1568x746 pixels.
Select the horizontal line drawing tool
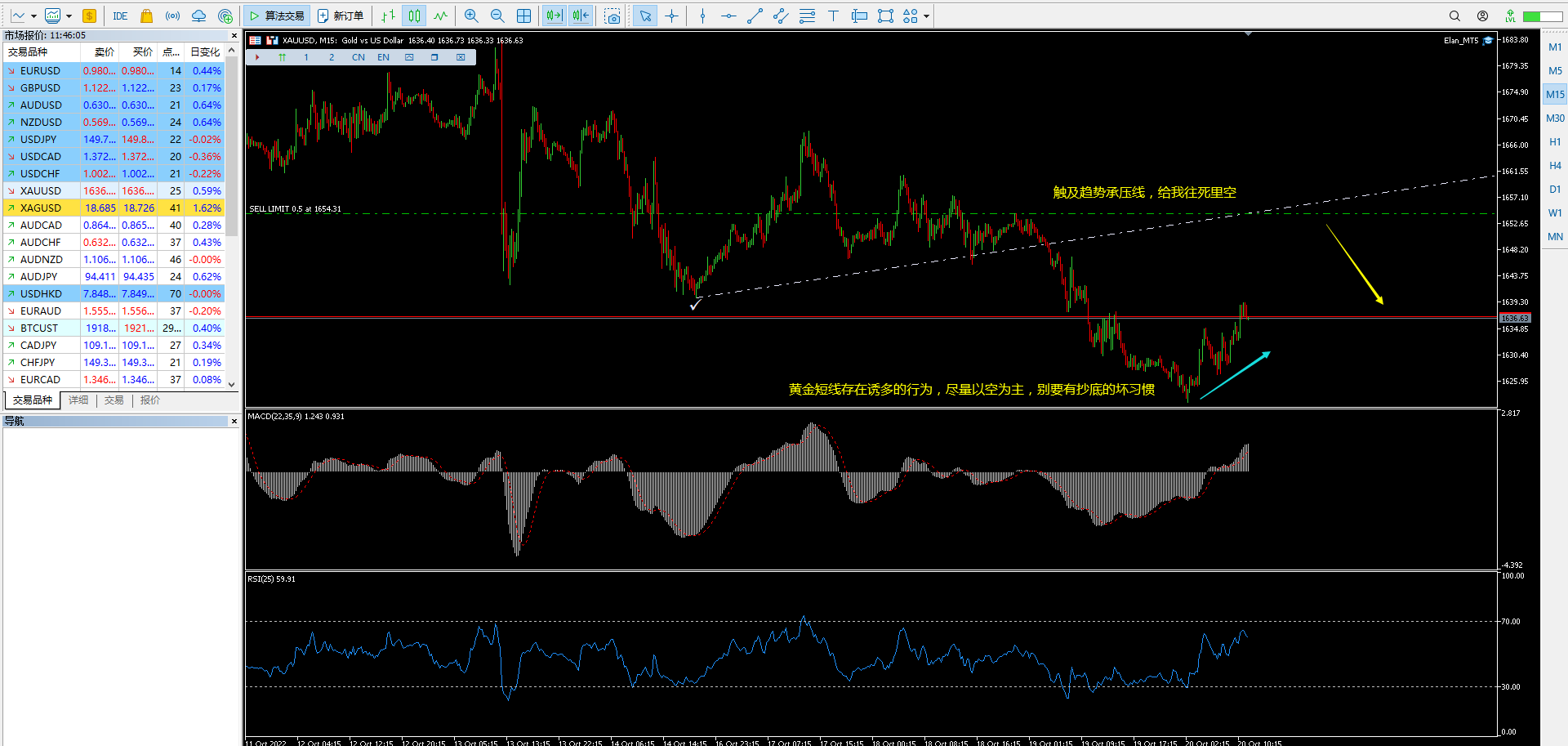click(728, 16)
